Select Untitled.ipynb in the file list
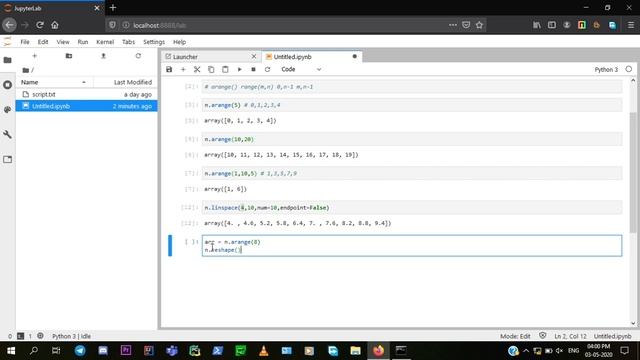The width and height of the screenshot is (640, 360). pyautogui.click(x=86, y=106)
